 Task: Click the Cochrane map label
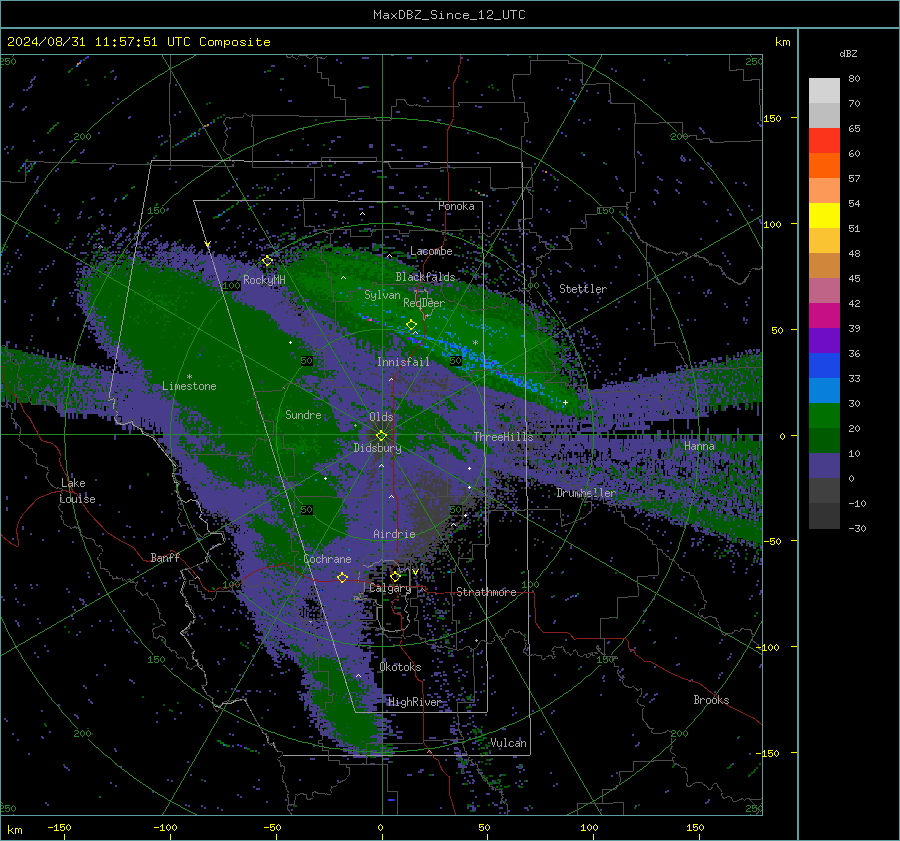coord(327,559)
